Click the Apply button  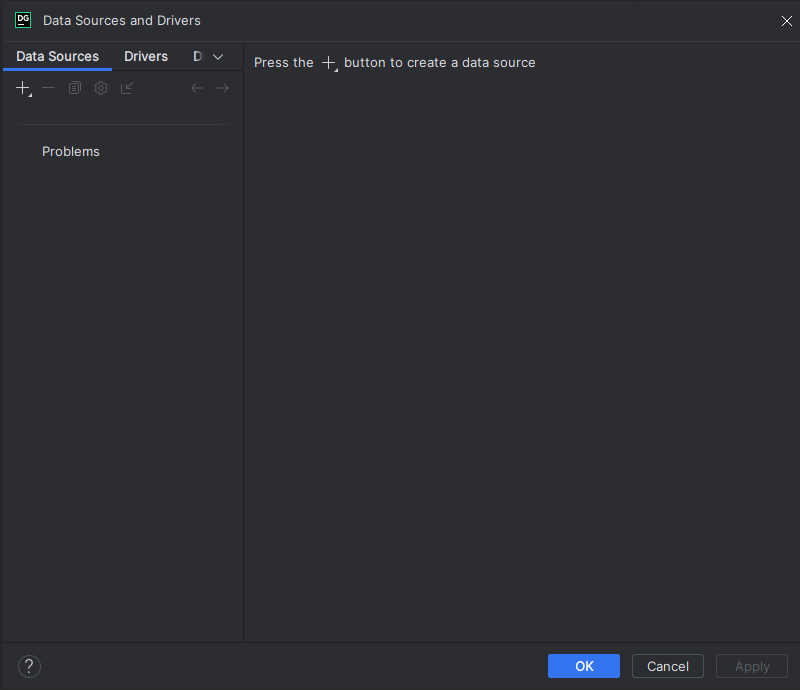tap(752, 666)
